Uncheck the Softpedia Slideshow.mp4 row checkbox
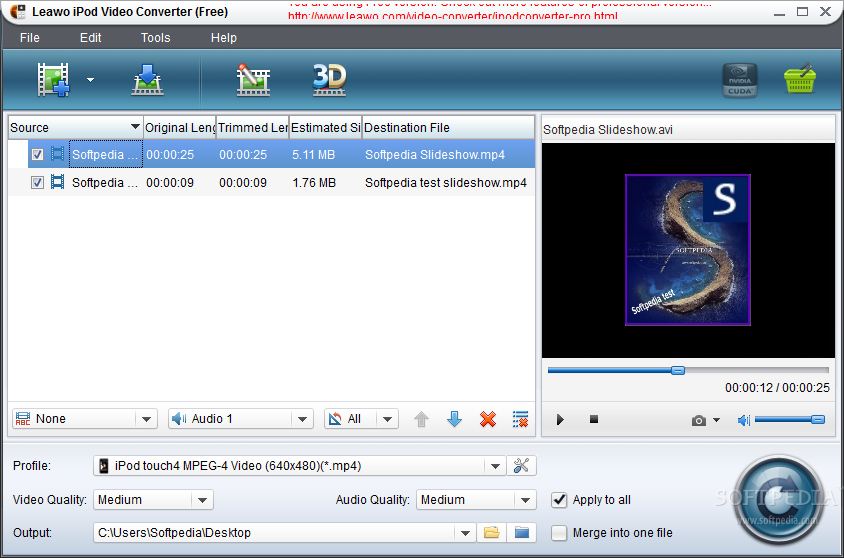The height and width of the screenshot is (558, 844). (x=37, y=154)
